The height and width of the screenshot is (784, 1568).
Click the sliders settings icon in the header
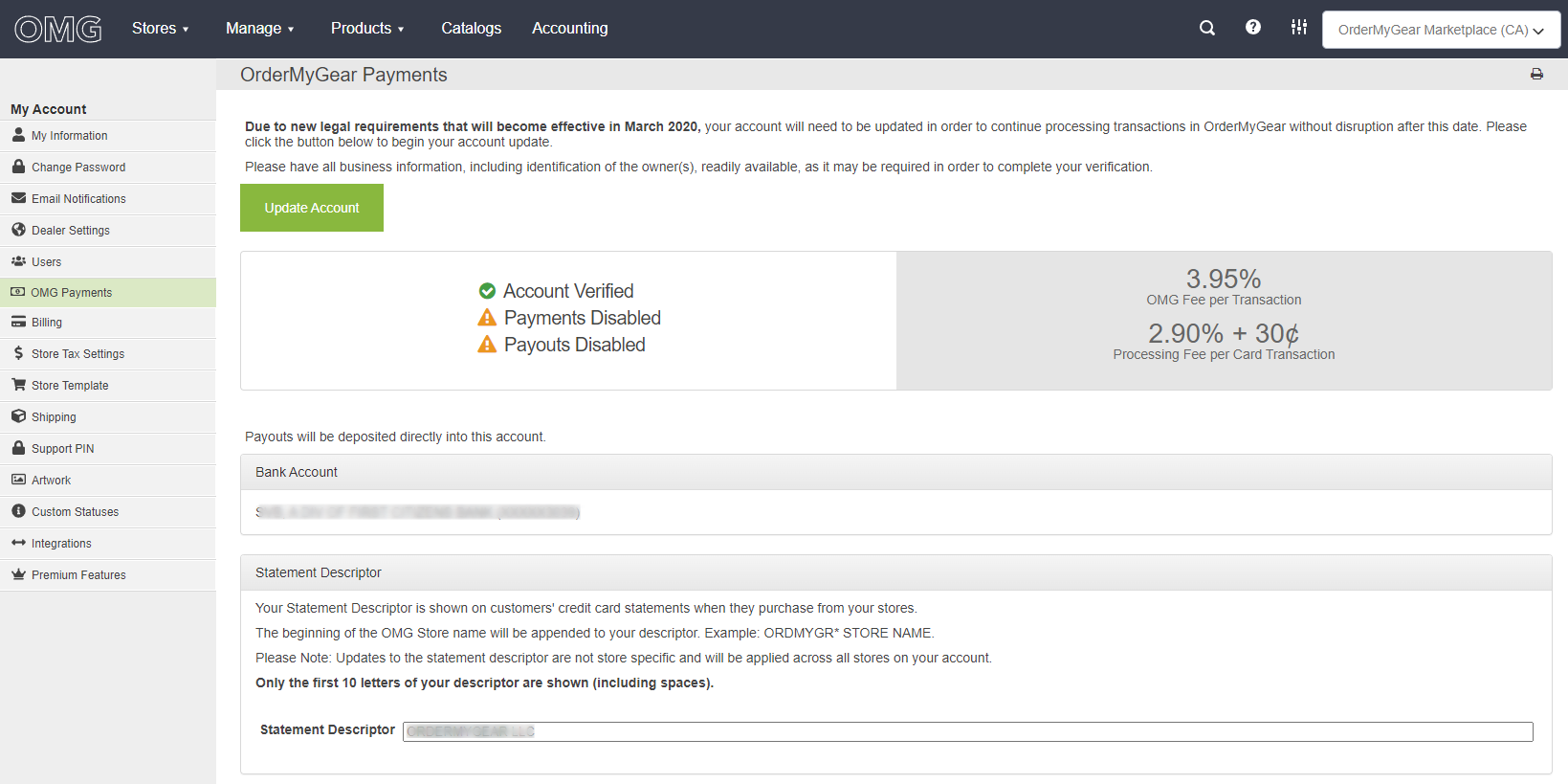[1299, 27]
